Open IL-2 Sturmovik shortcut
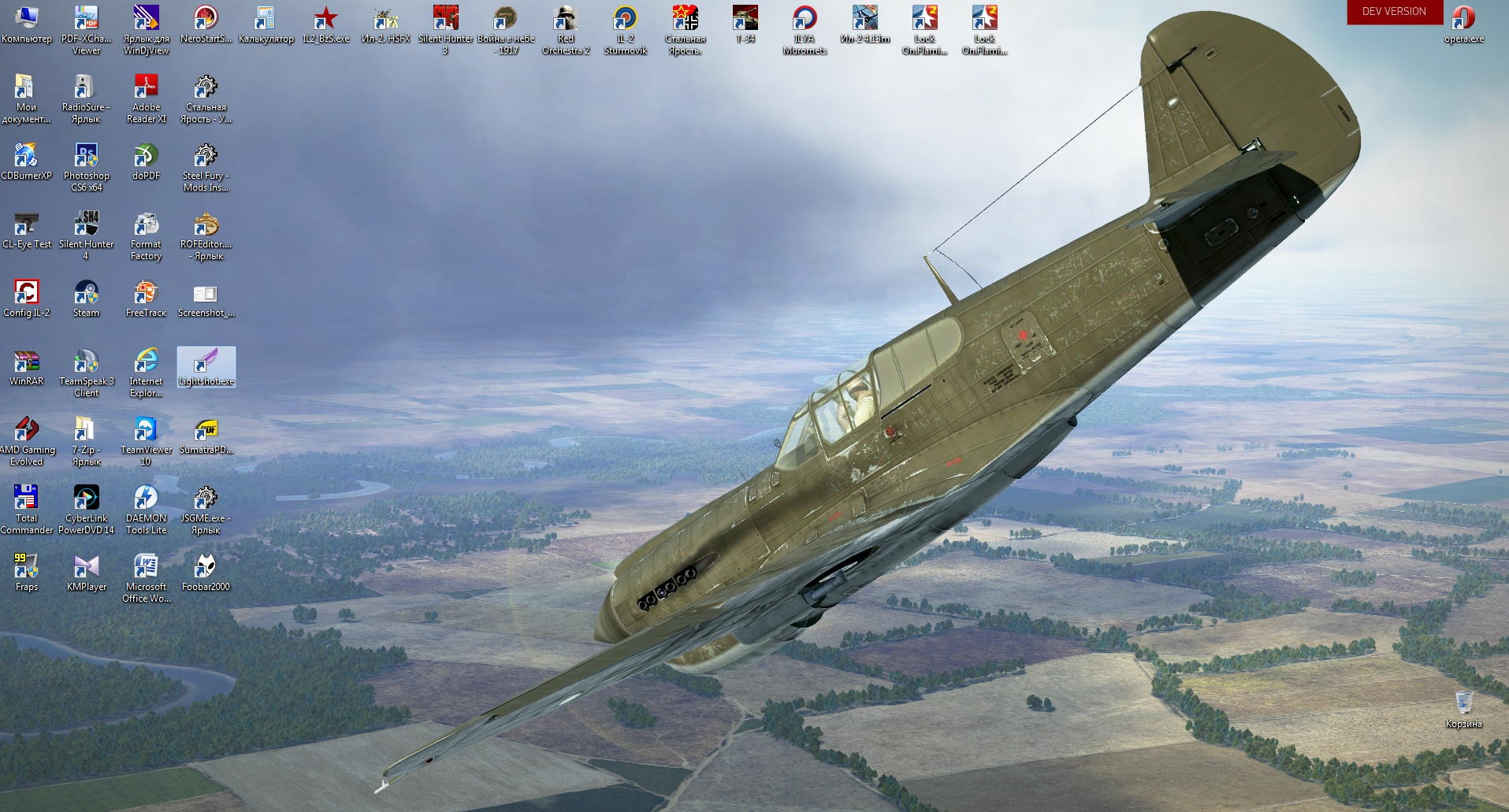This screenshot has height=812, width=1509. coord(625,29)
